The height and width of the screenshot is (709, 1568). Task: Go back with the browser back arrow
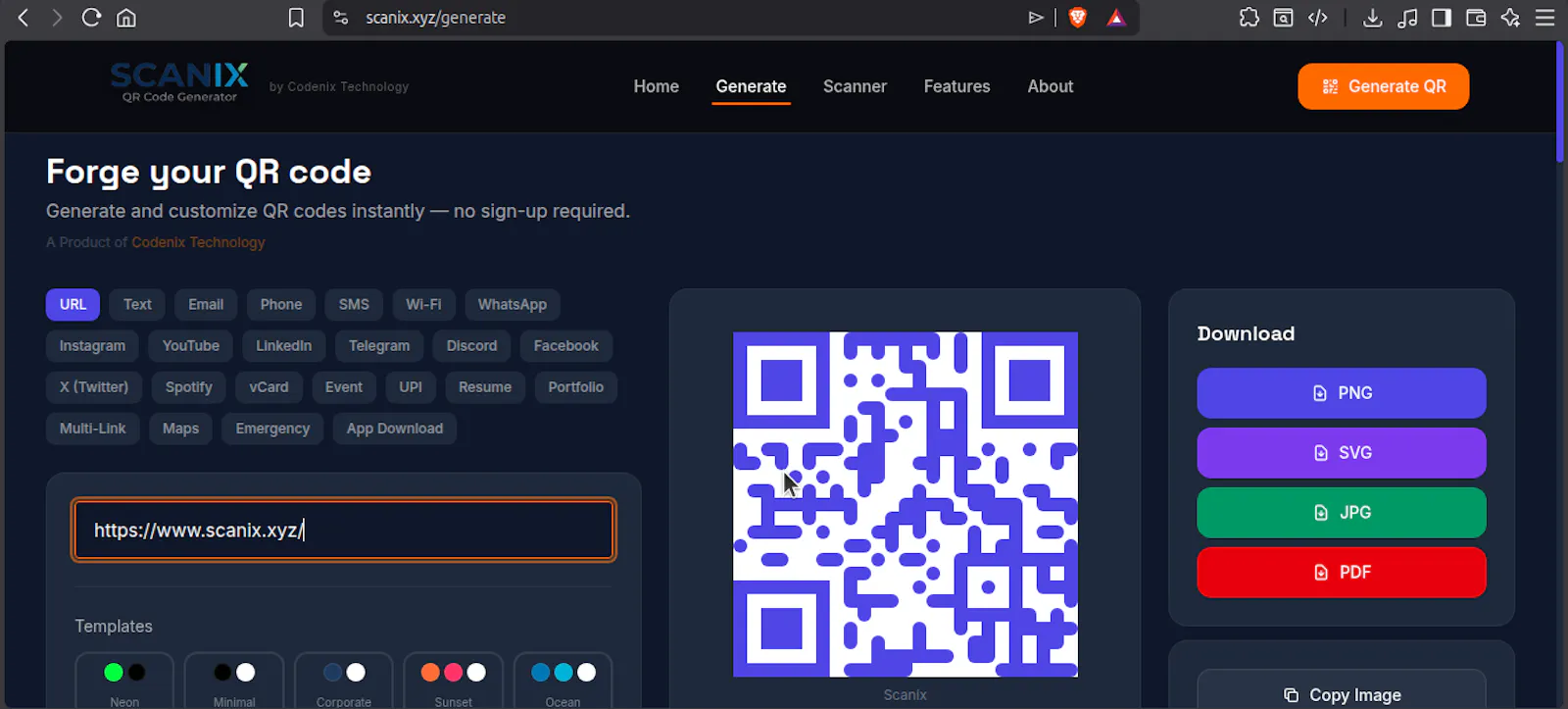[24, 18]
